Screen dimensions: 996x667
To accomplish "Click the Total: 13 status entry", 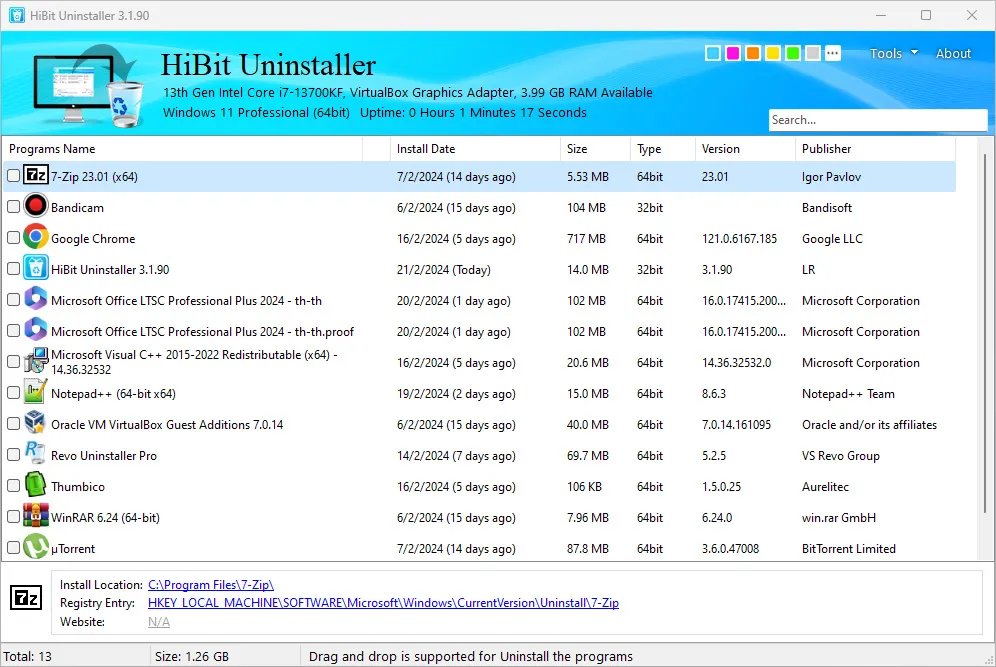I will point(27,656).
